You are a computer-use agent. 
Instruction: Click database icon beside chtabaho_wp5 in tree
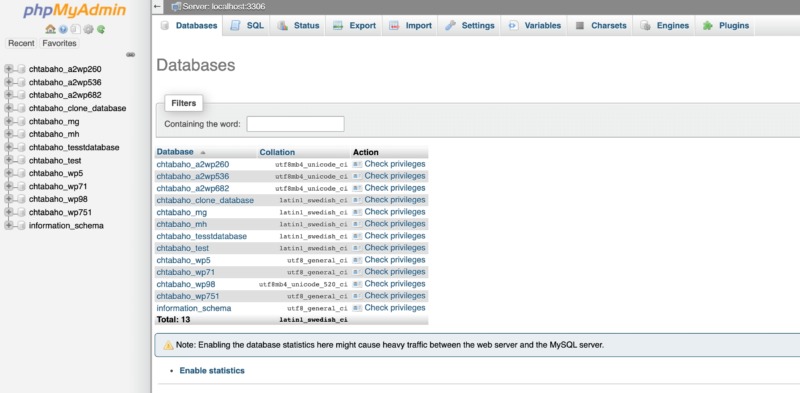click(21, 174)
